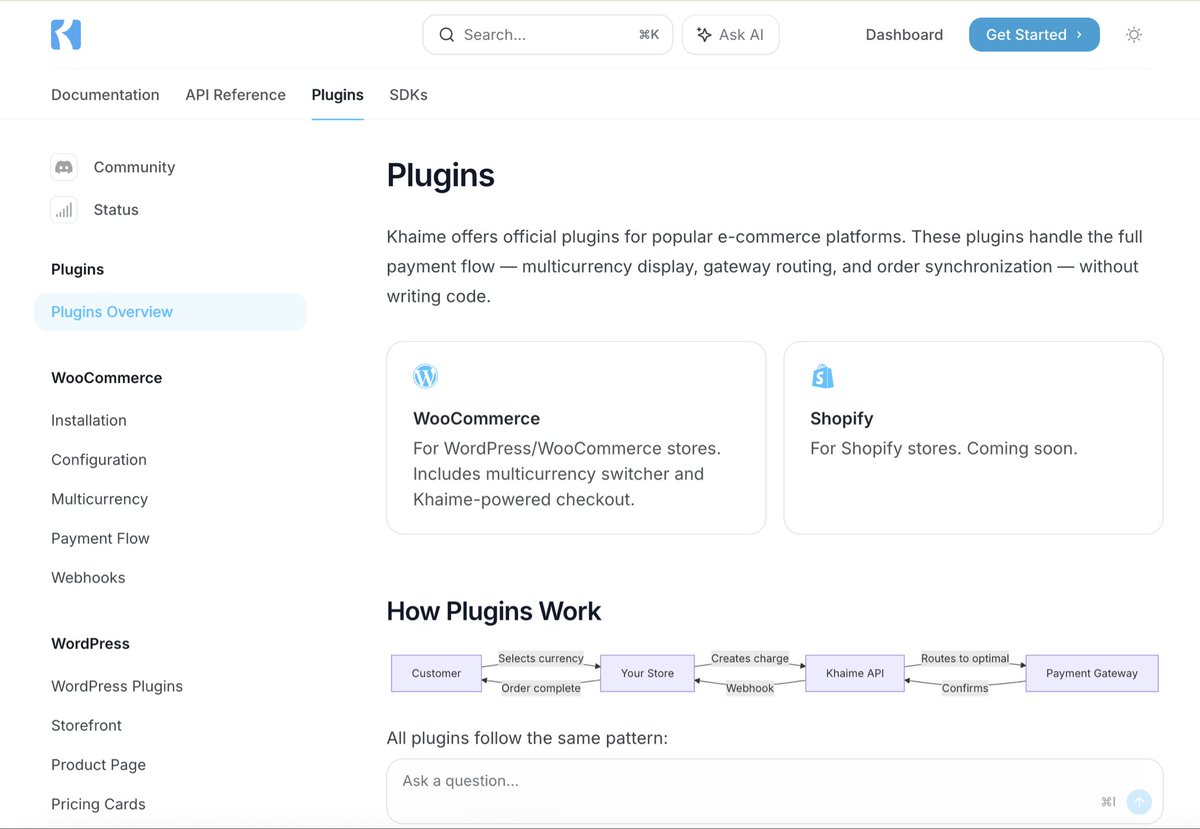1200x829 pixels.
Task: Open the Payment Flow sidebar item
Action: tap(100, 538)
